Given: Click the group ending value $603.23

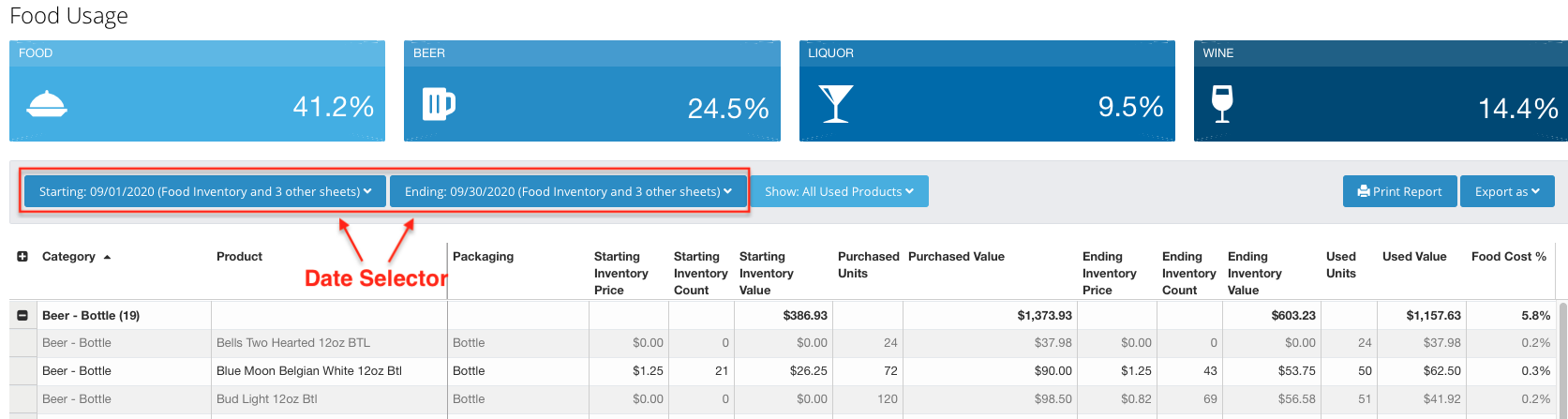Looking at the screenshot, I should 1293,315.
